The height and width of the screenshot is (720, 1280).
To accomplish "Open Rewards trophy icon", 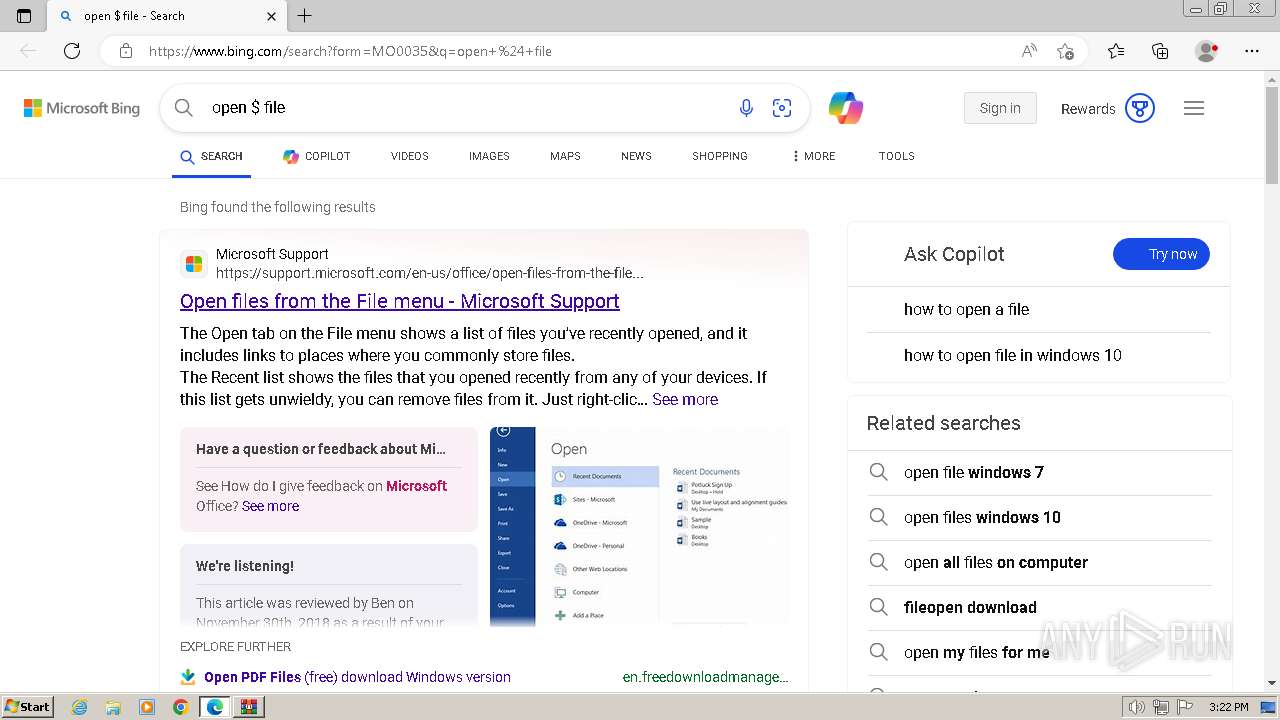I will pyautogui.click(x=1140, y=108).
